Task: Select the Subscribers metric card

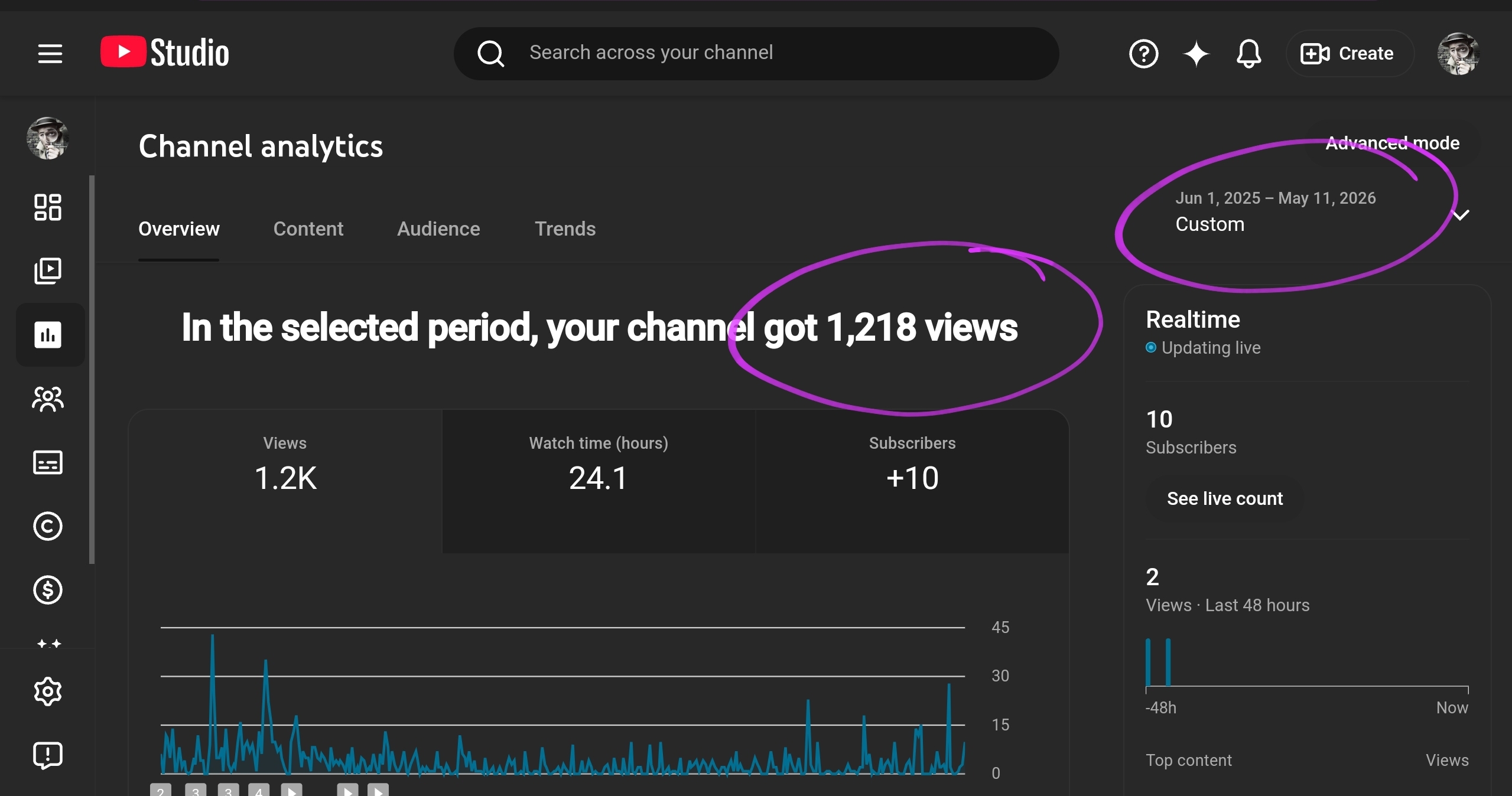Action: coord(912,481)
